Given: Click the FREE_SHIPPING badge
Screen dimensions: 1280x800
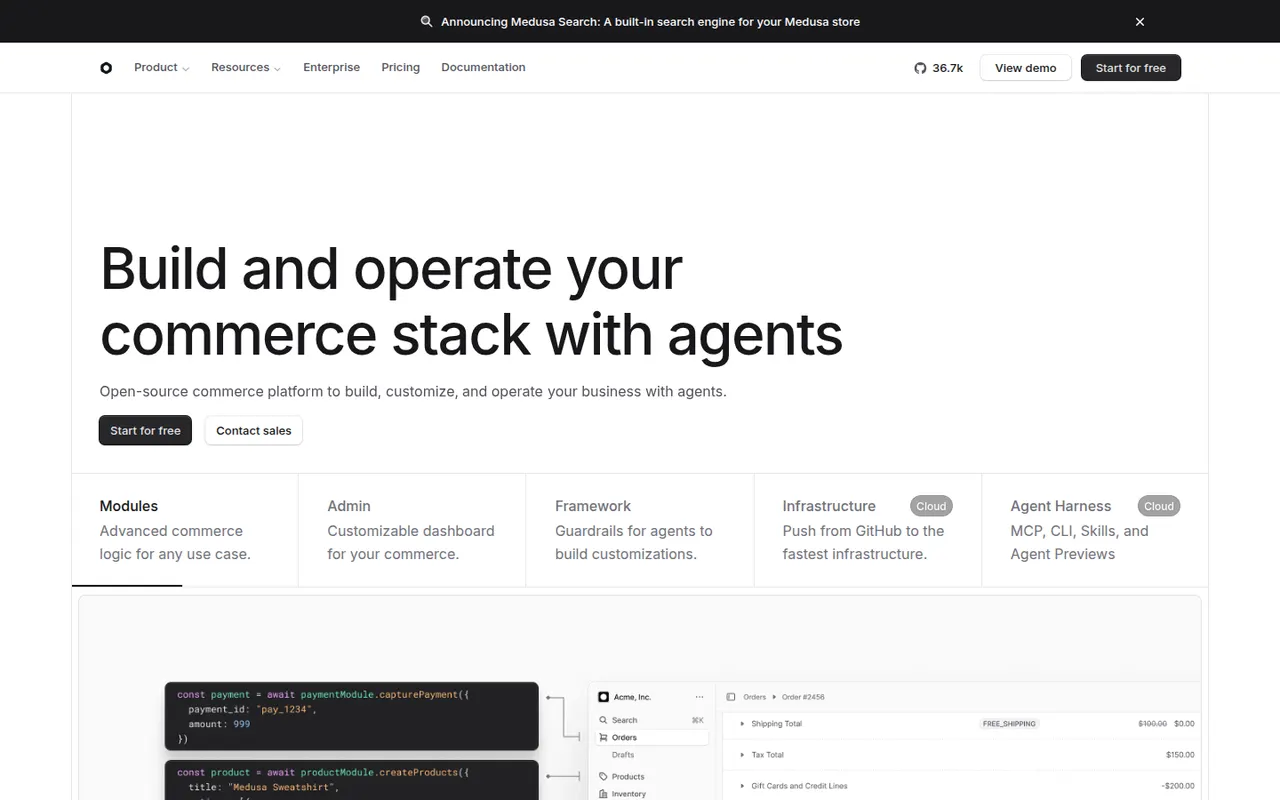Looking at the screenshot, I should pyautogui.click(x=1009, y=724).
